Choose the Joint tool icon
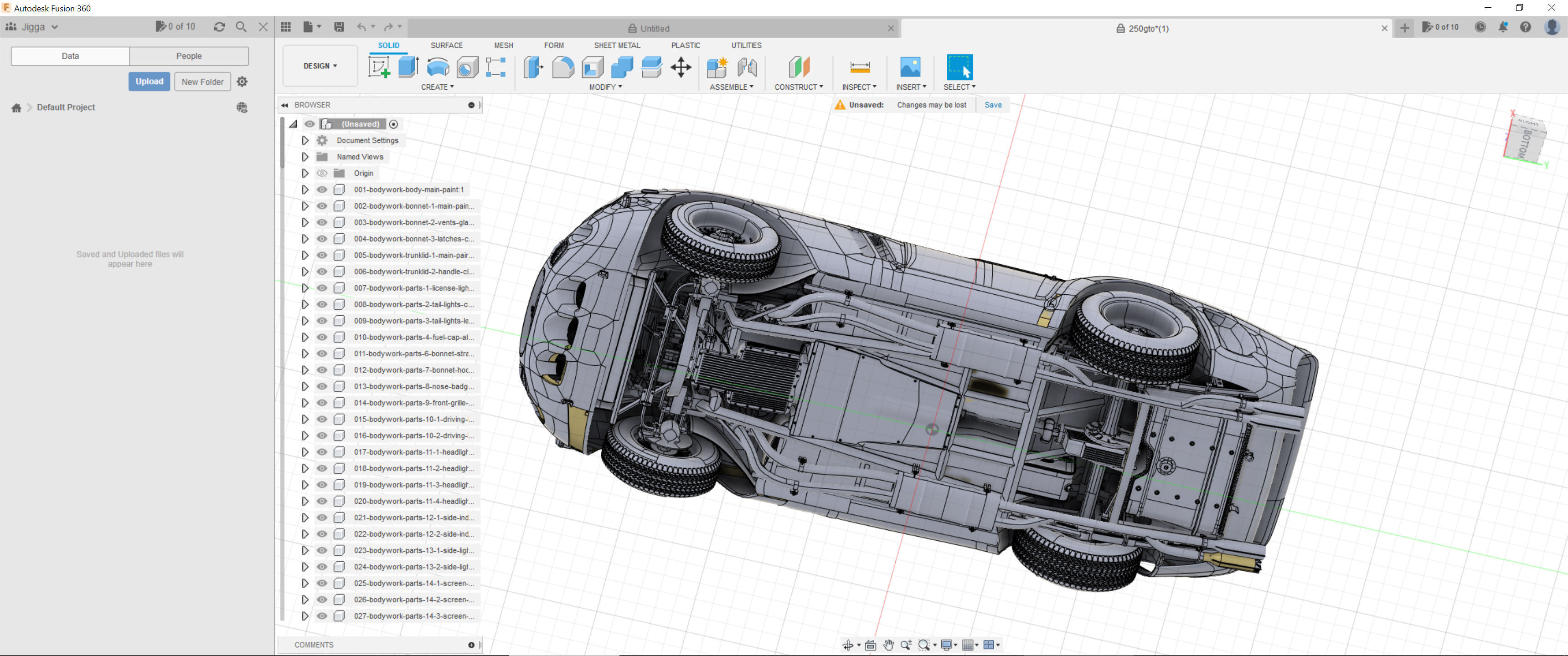1568x656 pixels. [747, 67]
